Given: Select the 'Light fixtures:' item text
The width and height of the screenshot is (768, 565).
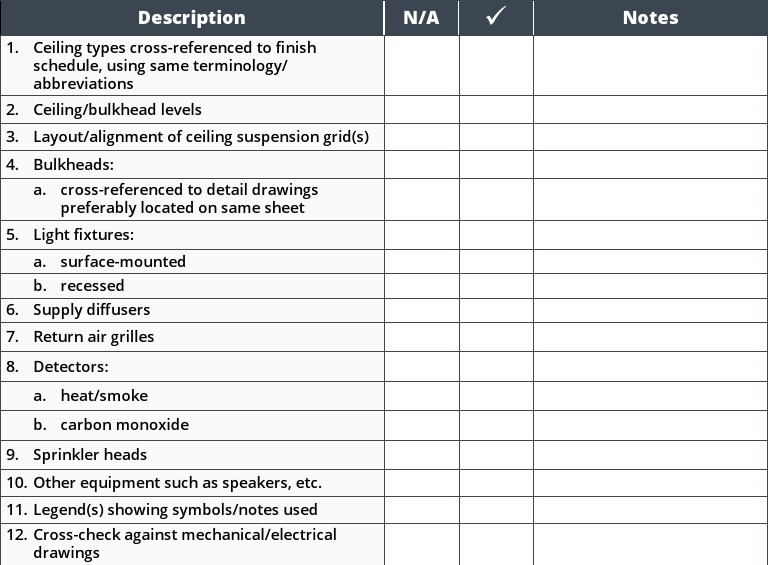Looking at the screenshot, I should [83, 235].
